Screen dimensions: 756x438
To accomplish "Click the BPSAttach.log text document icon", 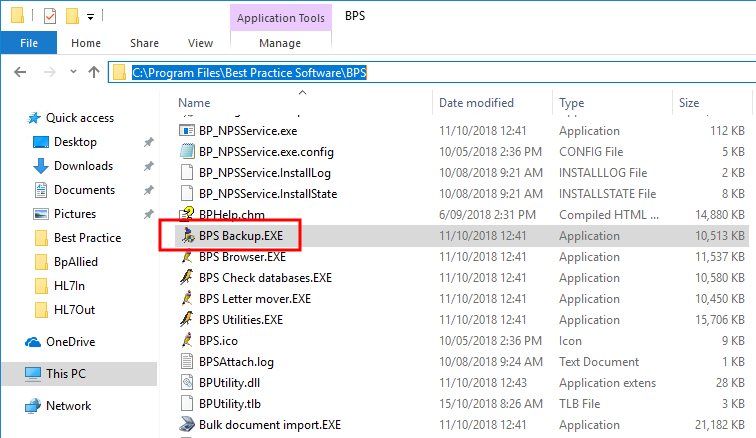I will tap(187, 361).
